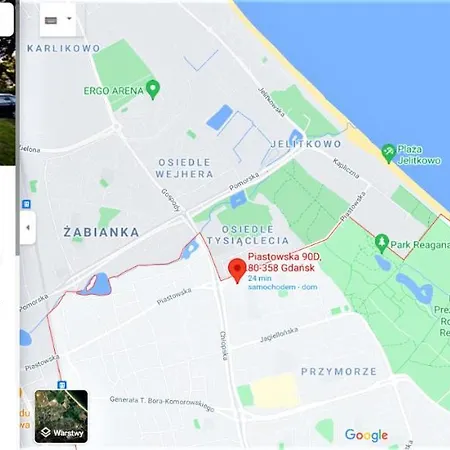Click the OSIEDLE WEJHERA area label
The image size is (450, 450).
(x=184, y=168)
